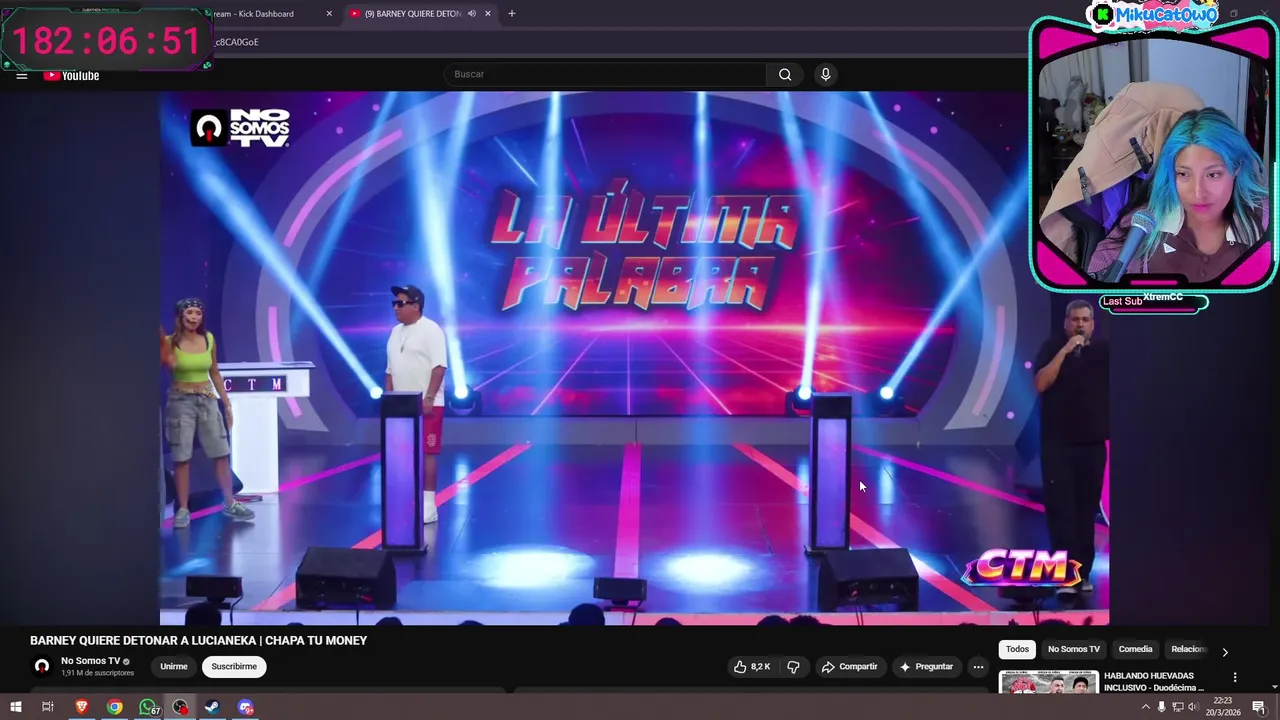Viewport: 1280px width, 720px height.
Task: Click the Preguntar AI button
Action: [x=926, y=667]
